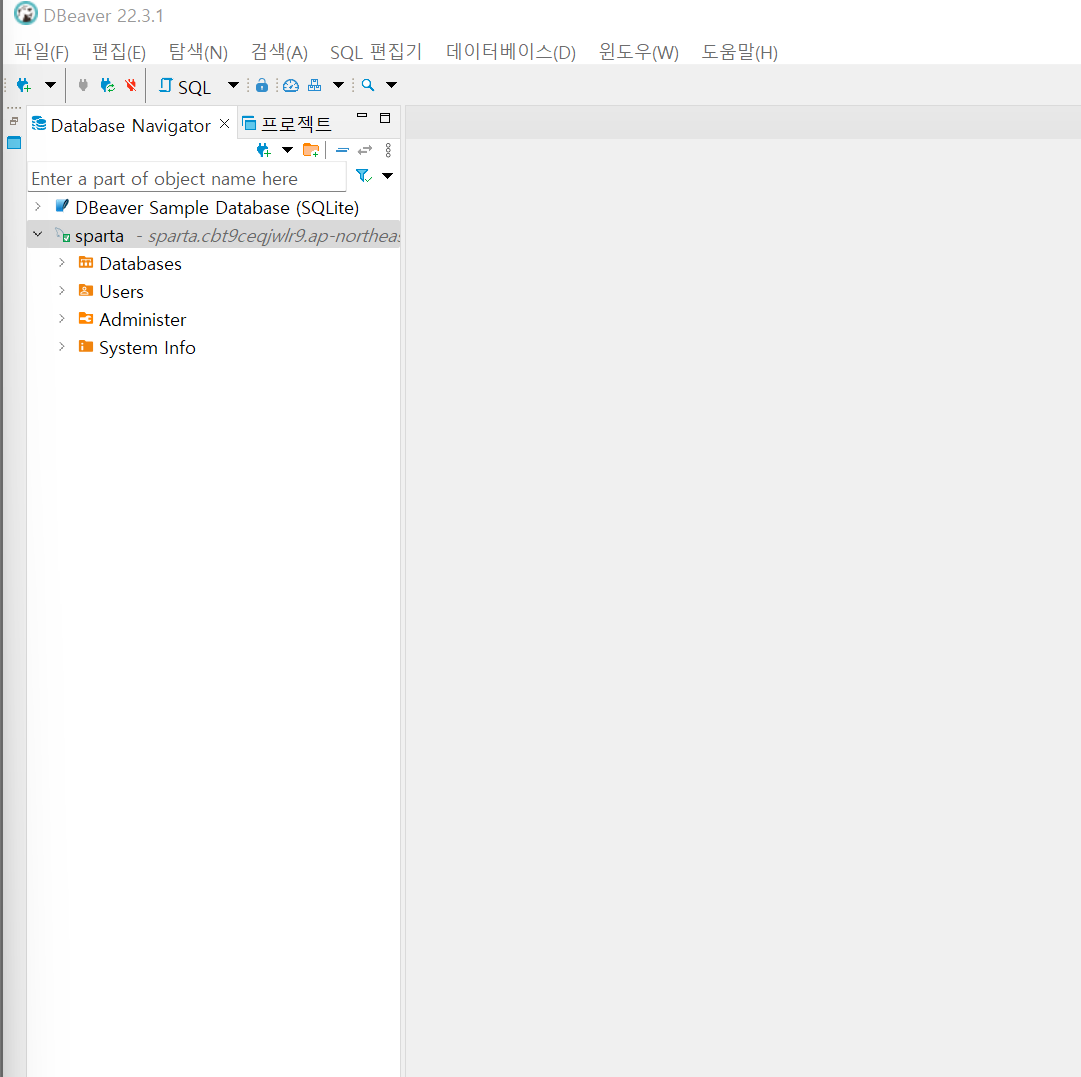Open the SQL 편집기 menu
The width and height of the screenshot is (1081, 1077).
click(376, 52)
